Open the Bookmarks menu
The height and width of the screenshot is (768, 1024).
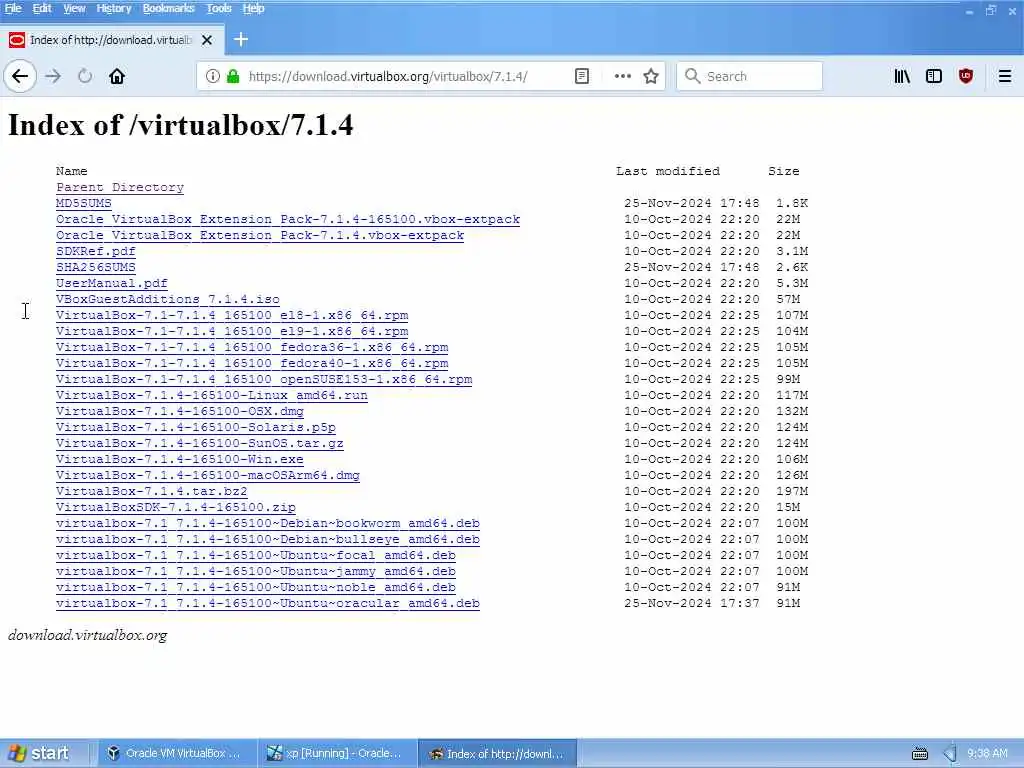[168, 8]
